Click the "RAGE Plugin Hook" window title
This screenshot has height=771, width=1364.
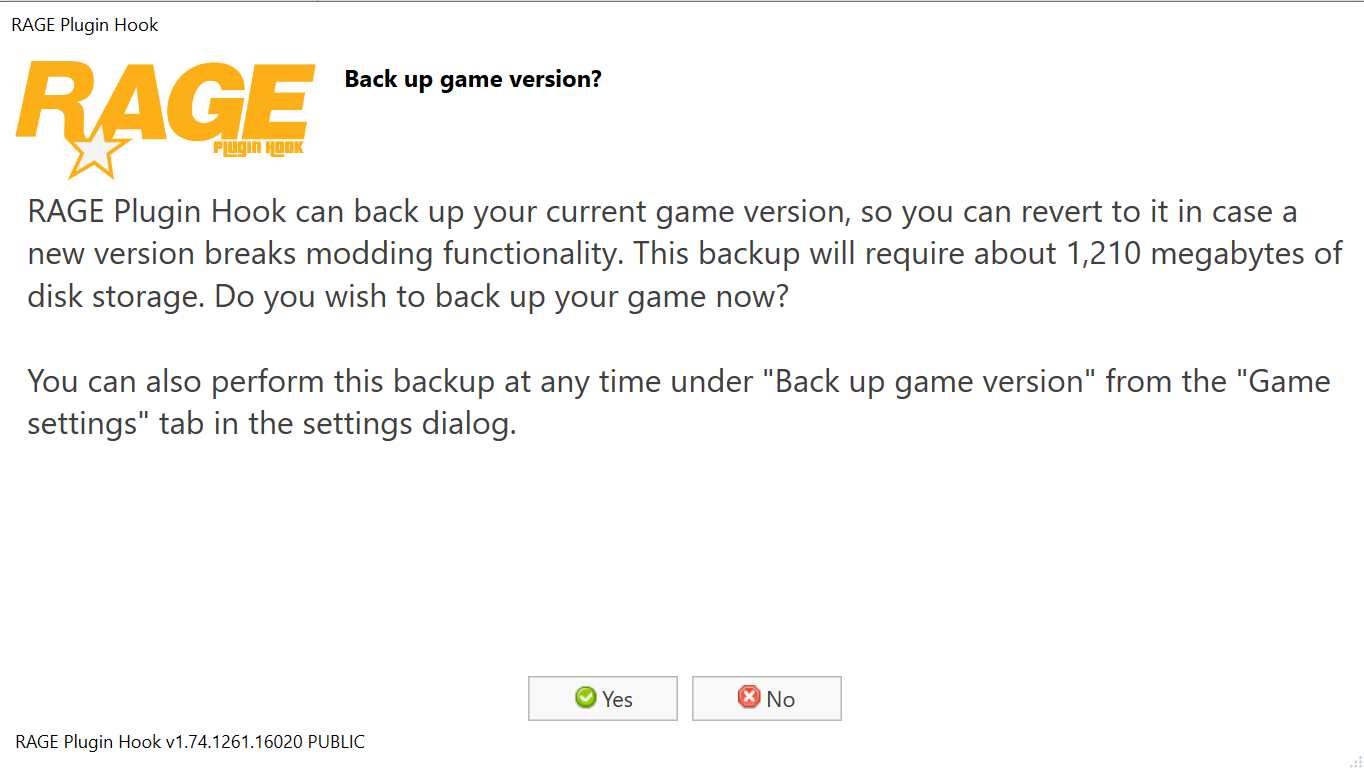pyautogui.click(x=85, y=25)
